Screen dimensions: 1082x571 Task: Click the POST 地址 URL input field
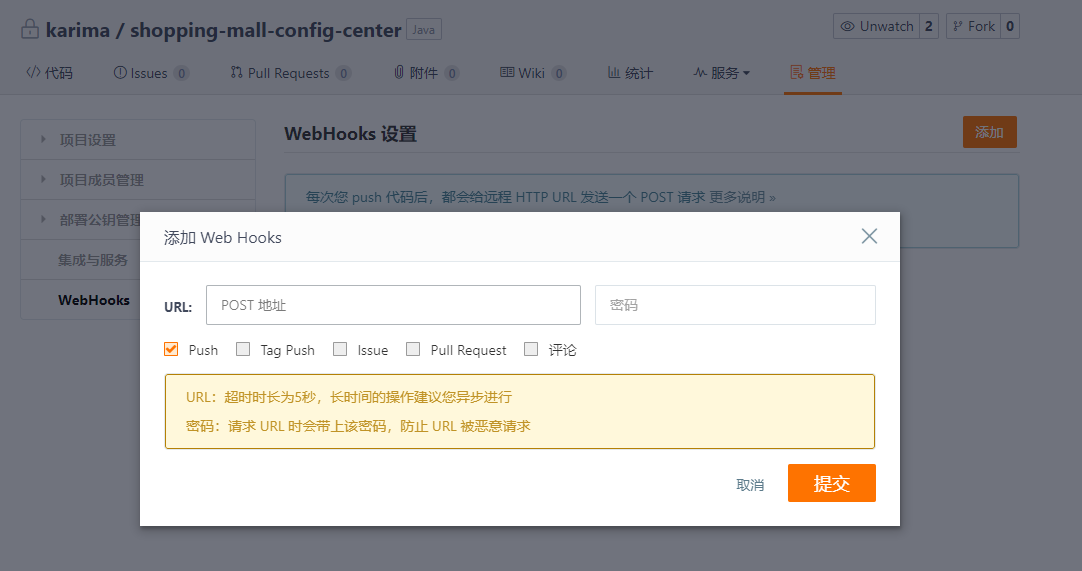click(x=393, y=304)
